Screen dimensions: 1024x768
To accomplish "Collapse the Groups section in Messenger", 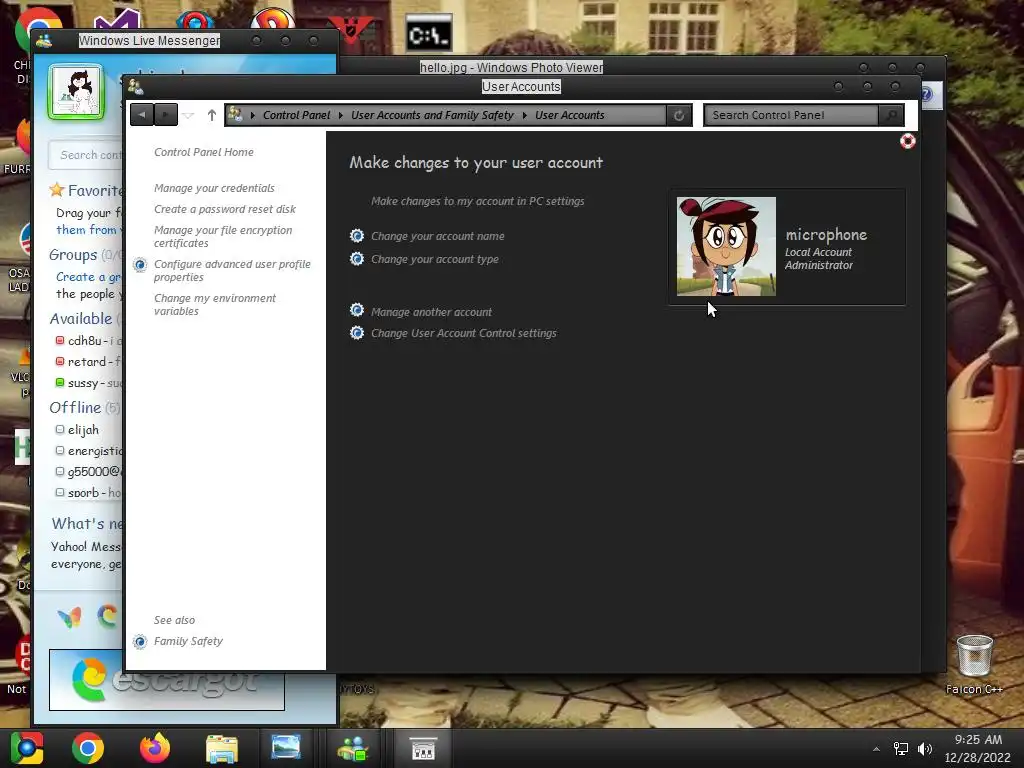I will tap(72, 255).
